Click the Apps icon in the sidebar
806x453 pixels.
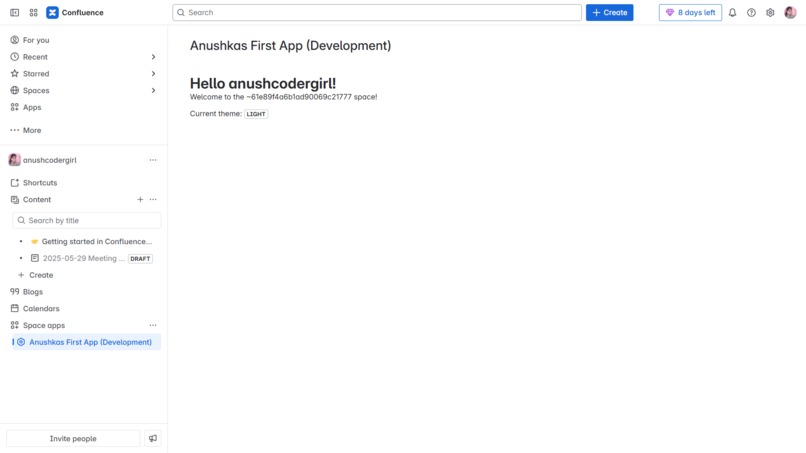click(x=14, y=107)
